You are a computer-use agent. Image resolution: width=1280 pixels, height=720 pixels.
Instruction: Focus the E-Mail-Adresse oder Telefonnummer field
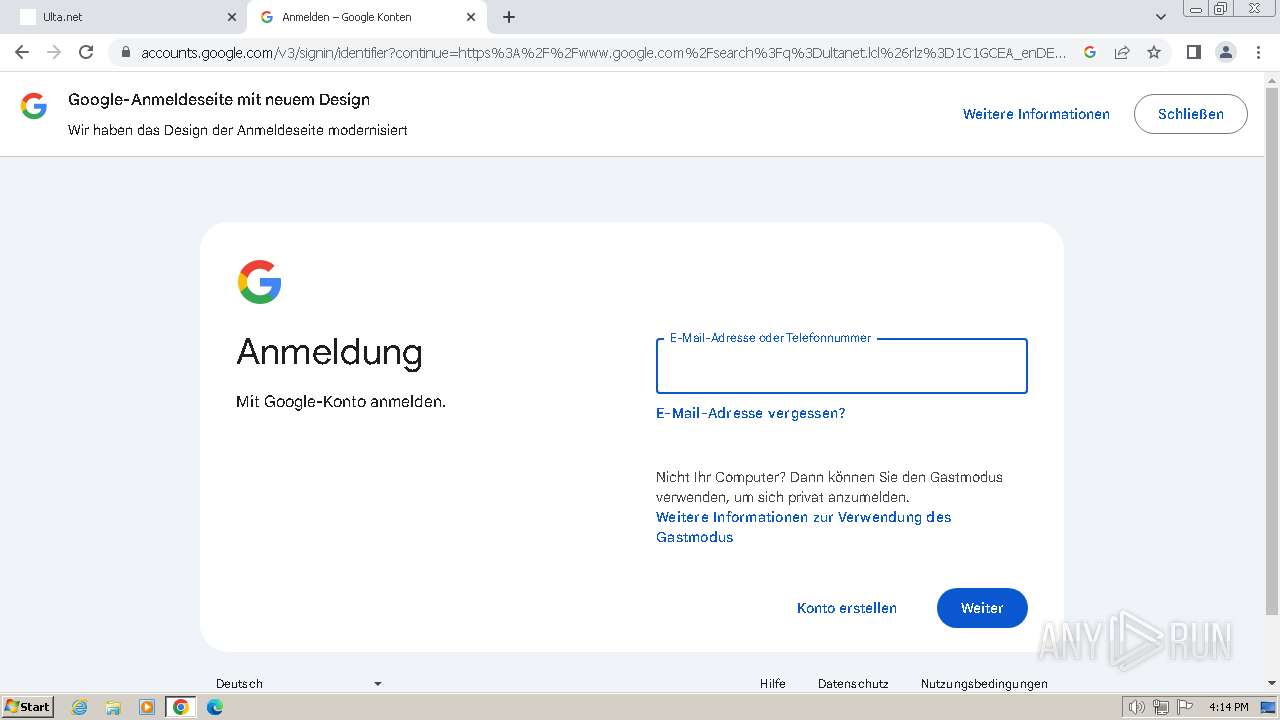coord(841,366)
